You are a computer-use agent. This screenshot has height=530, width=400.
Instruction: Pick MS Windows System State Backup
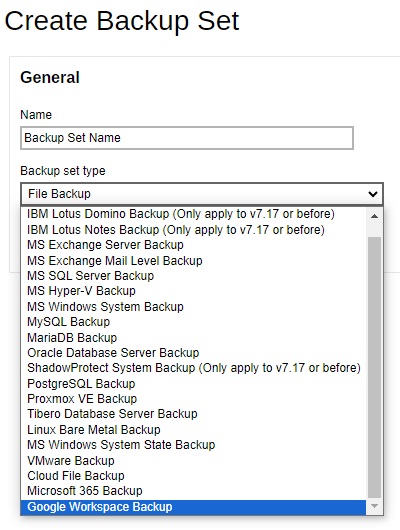click(x=193, y=445)
